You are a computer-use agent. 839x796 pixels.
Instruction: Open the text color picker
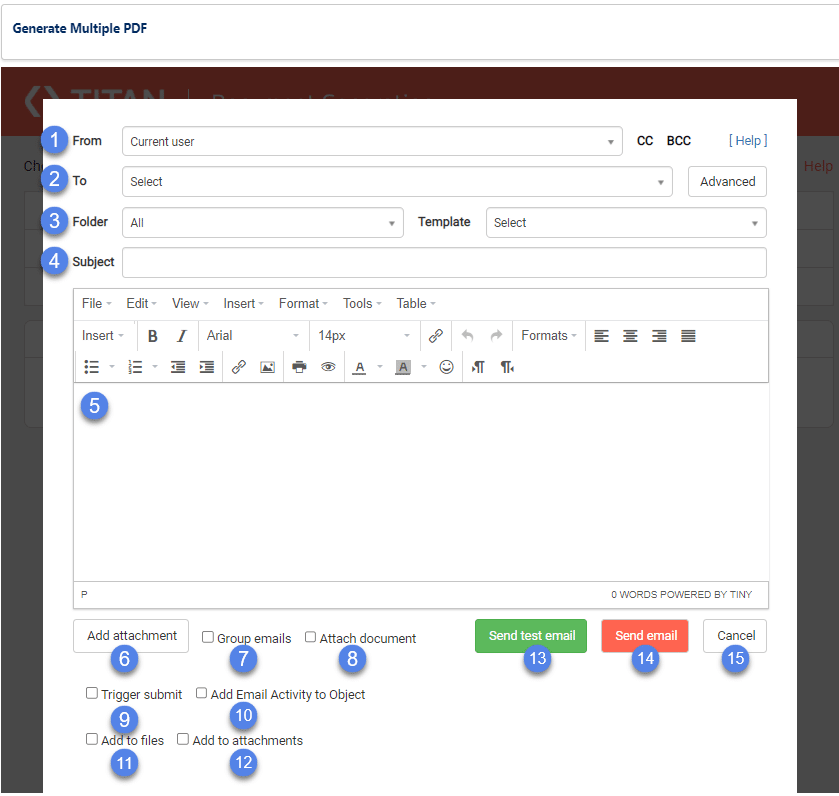pyautogui.click(x=360, y=367)
